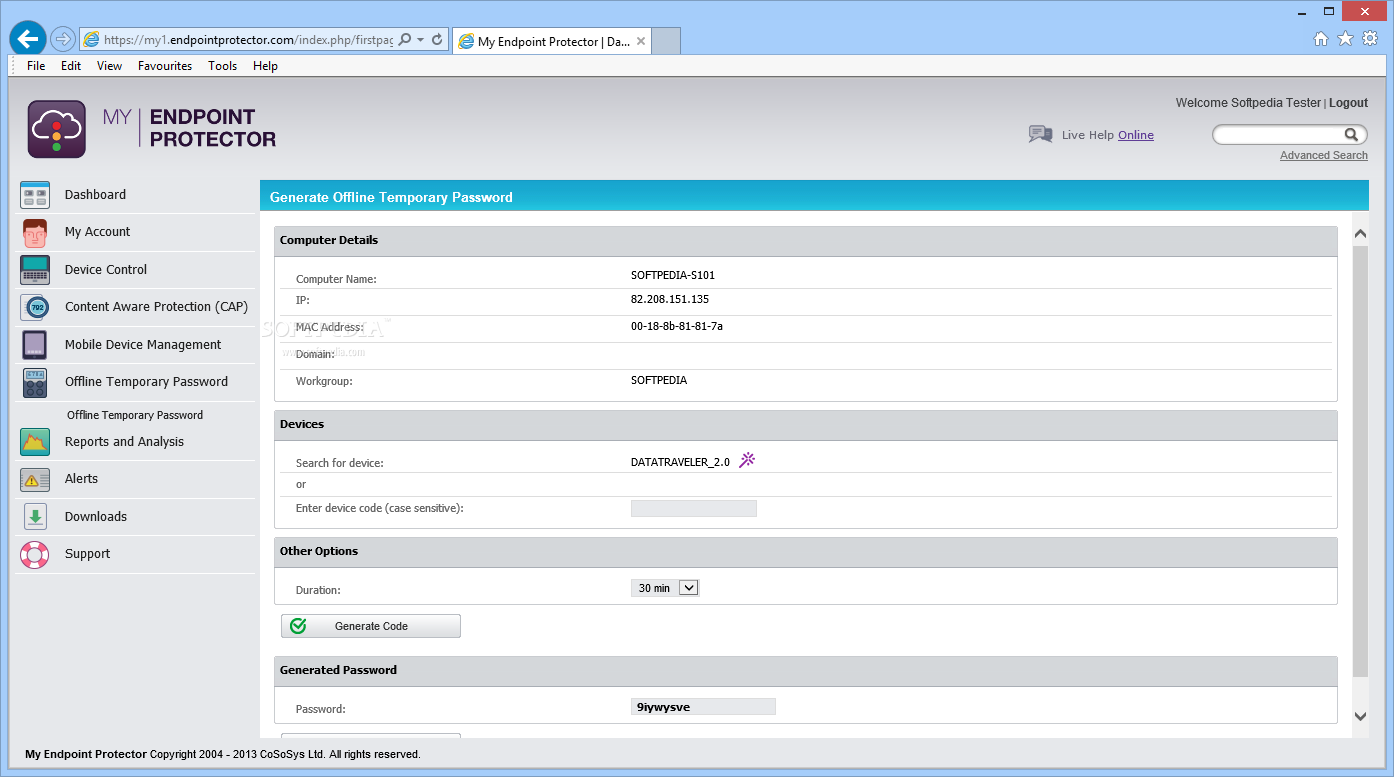The height and width of the screenshot is (777, 1394).
Task: Refresh the page with the reload icon
Action: pyautogui.click(x=437, y=40)
